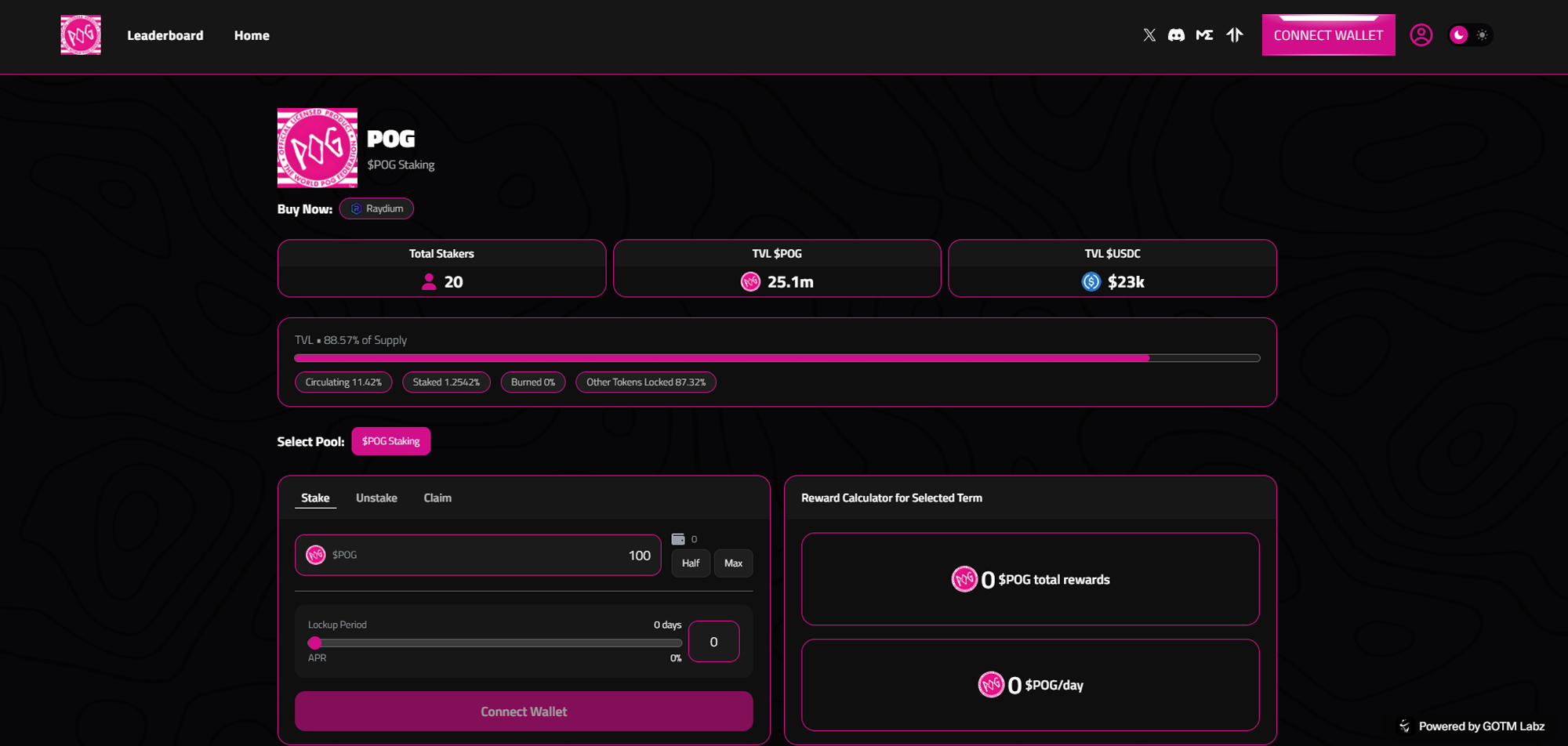Toggle the Burned 0% supply filter

click(532, 382)
